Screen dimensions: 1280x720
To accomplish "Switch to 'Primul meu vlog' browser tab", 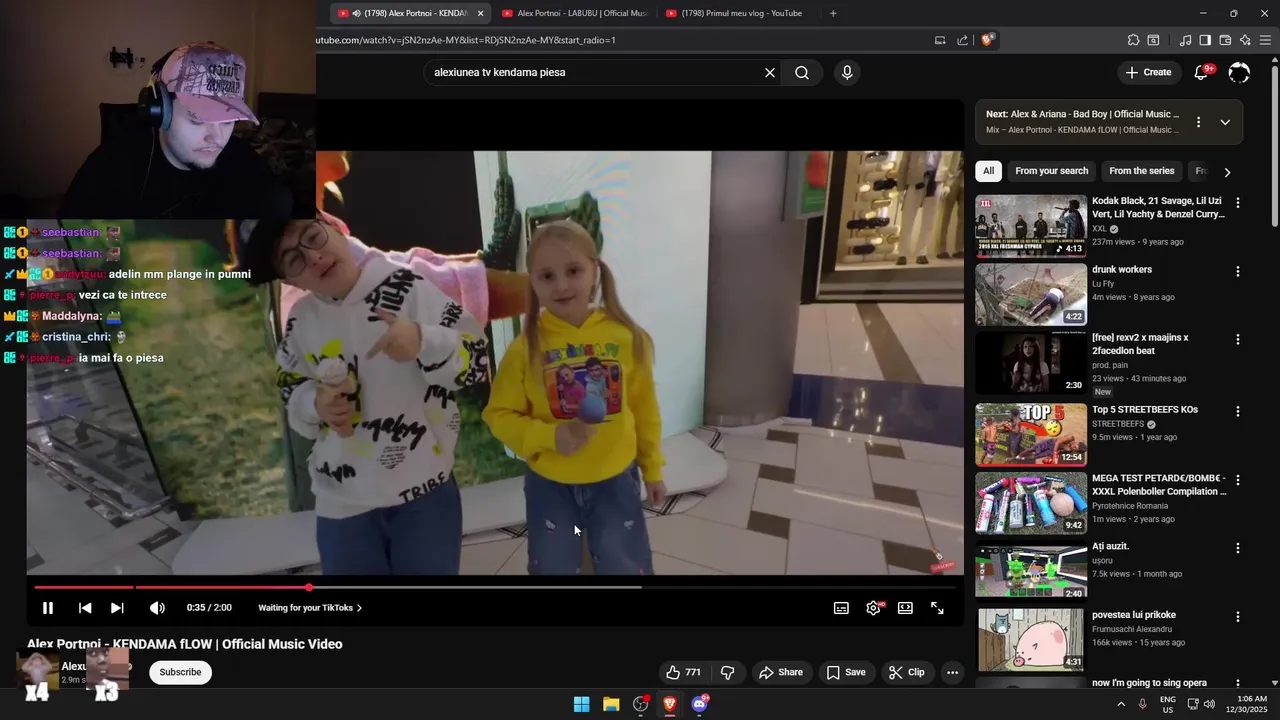I will (x=738, y=13).
